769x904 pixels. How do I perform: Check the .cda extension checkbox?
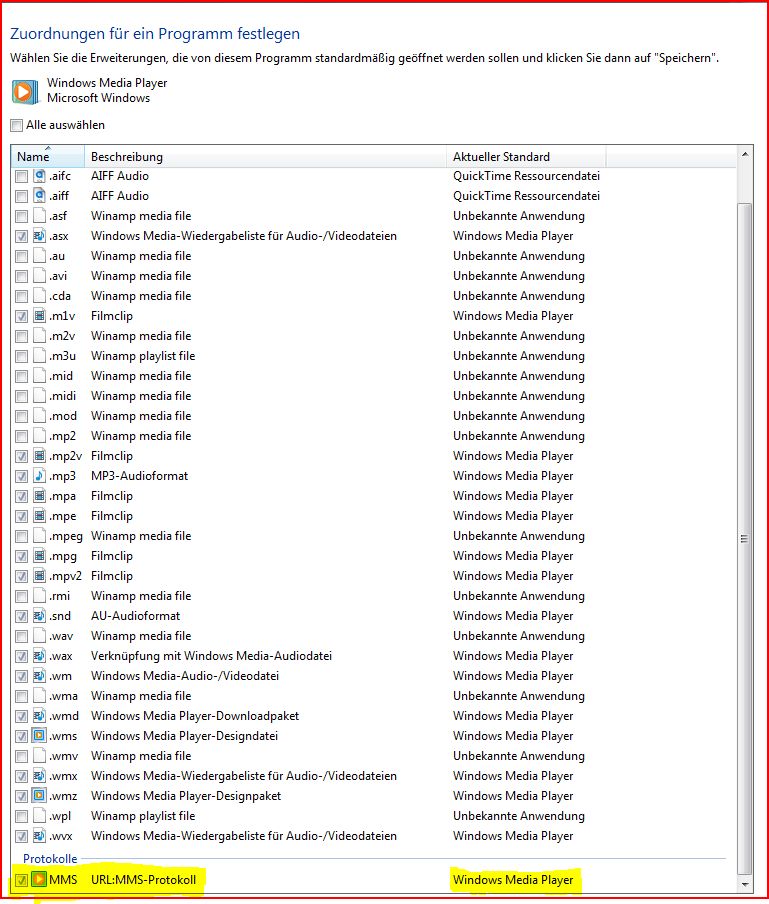tap(21, 296)
